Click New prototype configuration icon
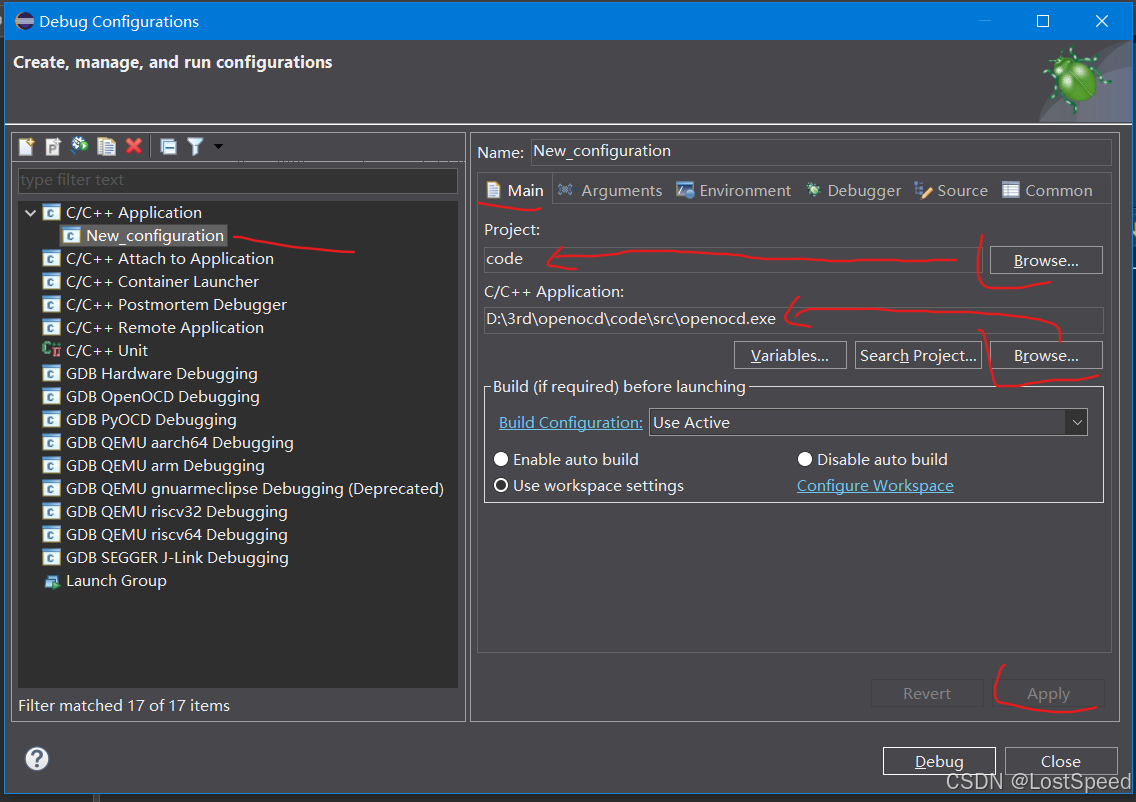Image resolution: width=1136 pixels, height=802 pixels. (x=53, y=146)
